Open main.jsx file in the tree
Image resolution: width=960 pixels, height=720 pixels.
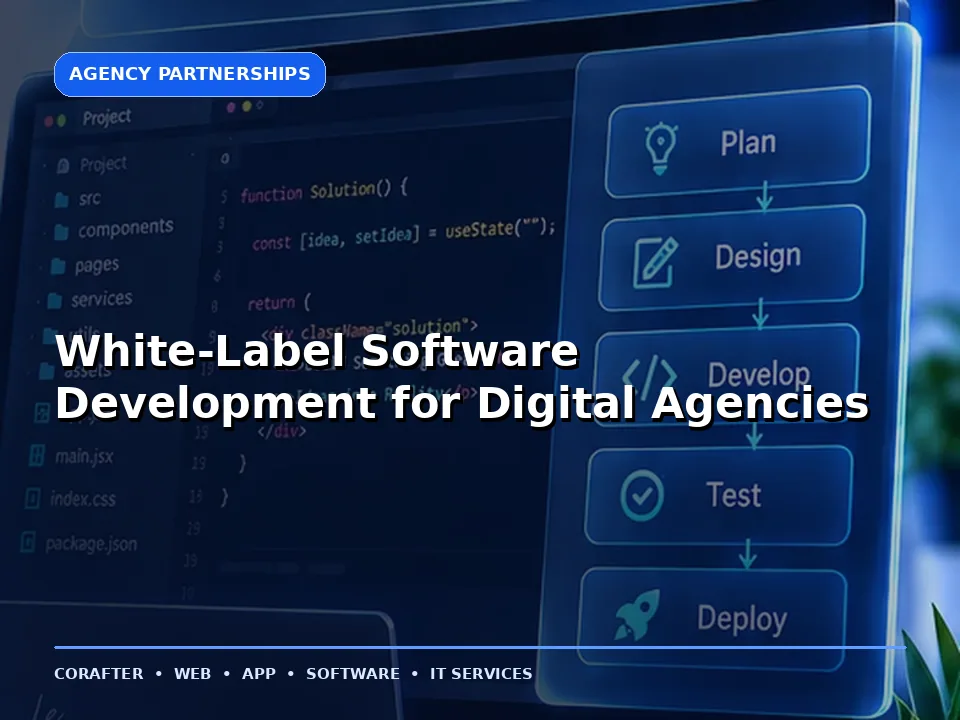(x=84, y=457)
